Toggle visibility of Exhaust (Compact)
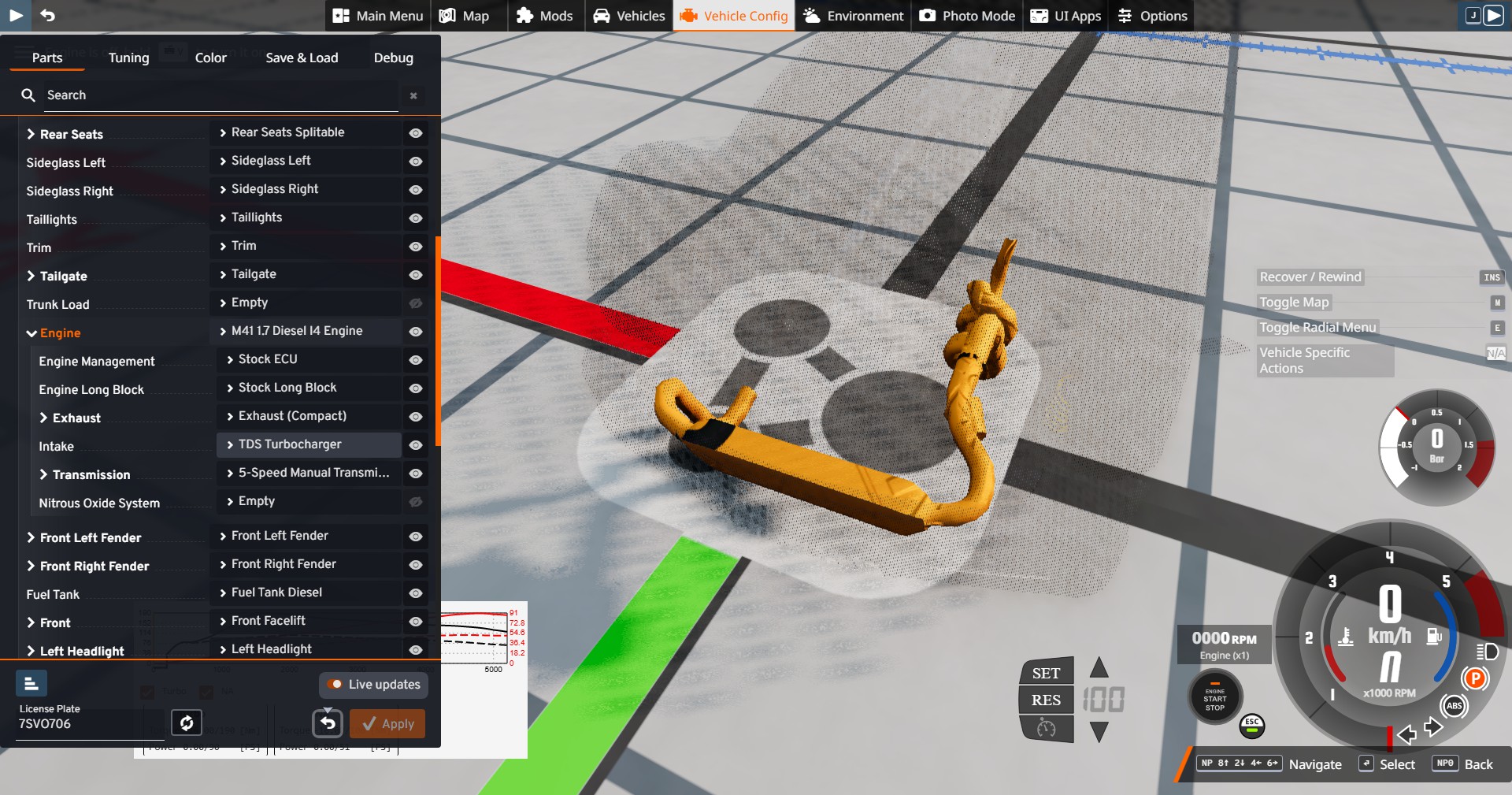1512x795 pixels. [416, 417]
